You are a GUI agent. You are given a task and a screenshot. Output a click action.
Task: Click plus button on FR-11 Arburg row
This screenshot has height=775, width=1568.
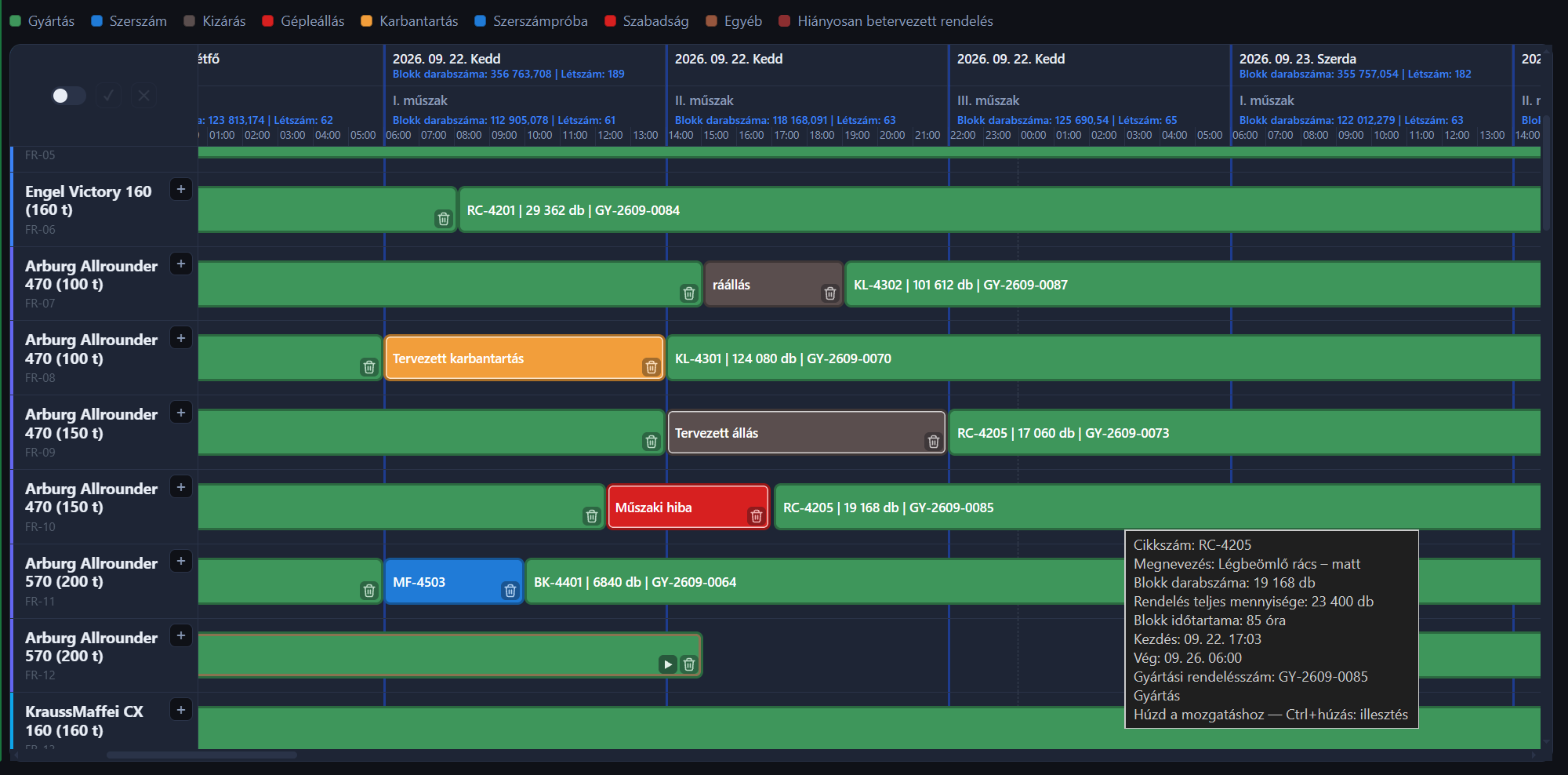tap(181, 561)
